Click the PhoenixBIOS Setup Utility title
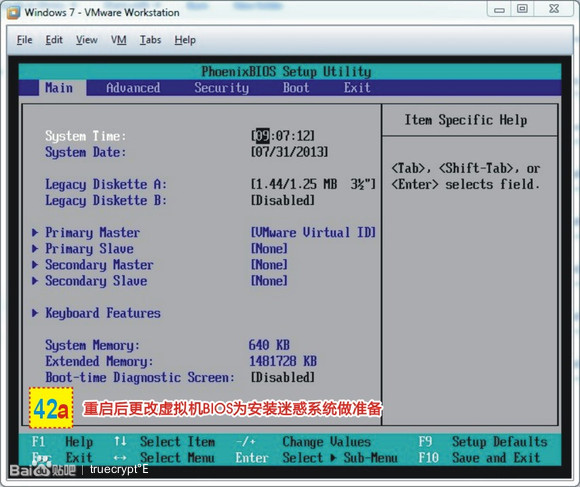 (286, 71)
